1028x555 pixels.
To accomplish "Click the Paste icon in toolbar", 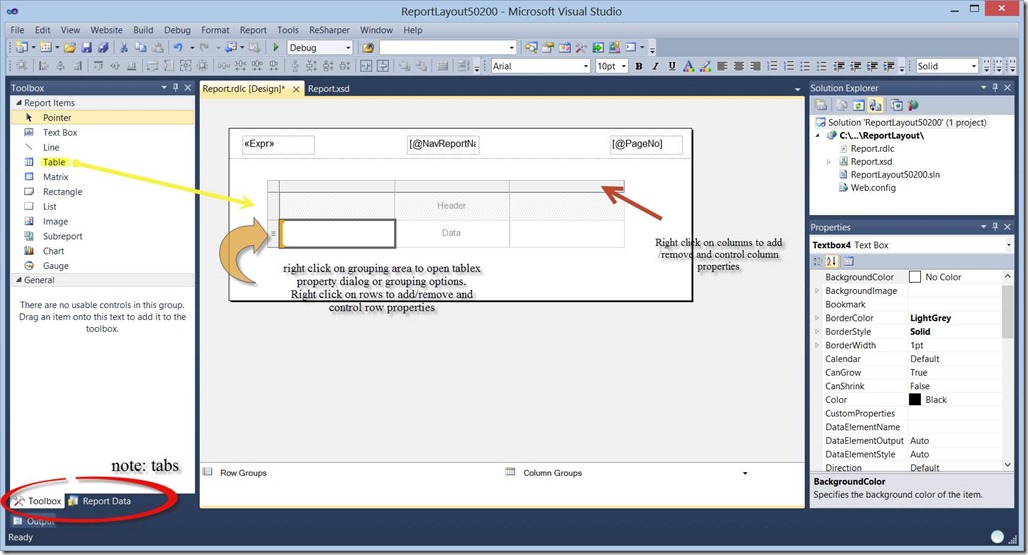I will click(157, 47).
